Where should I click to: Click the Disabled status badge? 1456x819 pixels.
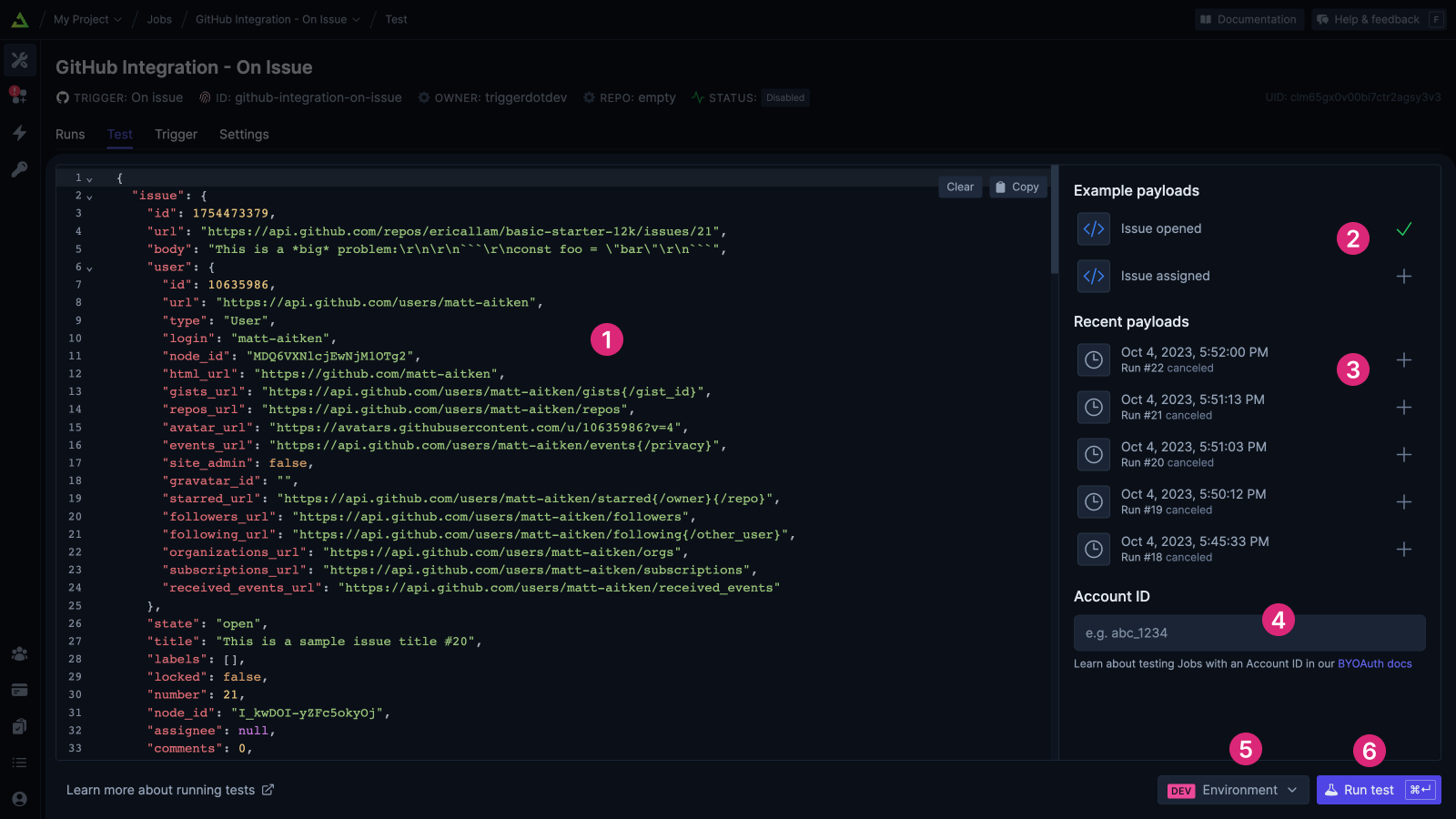[x=785, y=97]
